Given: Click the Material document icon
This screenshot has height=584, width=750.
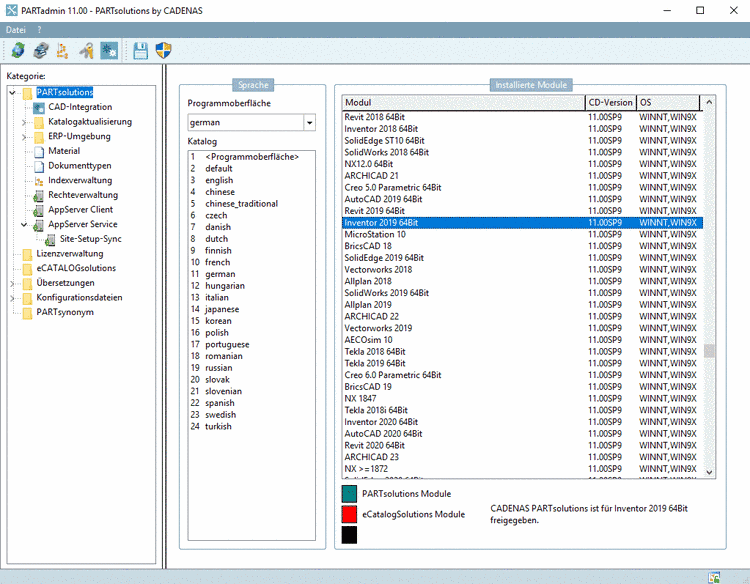Looking at the screenshot, I should pos(39,152).
